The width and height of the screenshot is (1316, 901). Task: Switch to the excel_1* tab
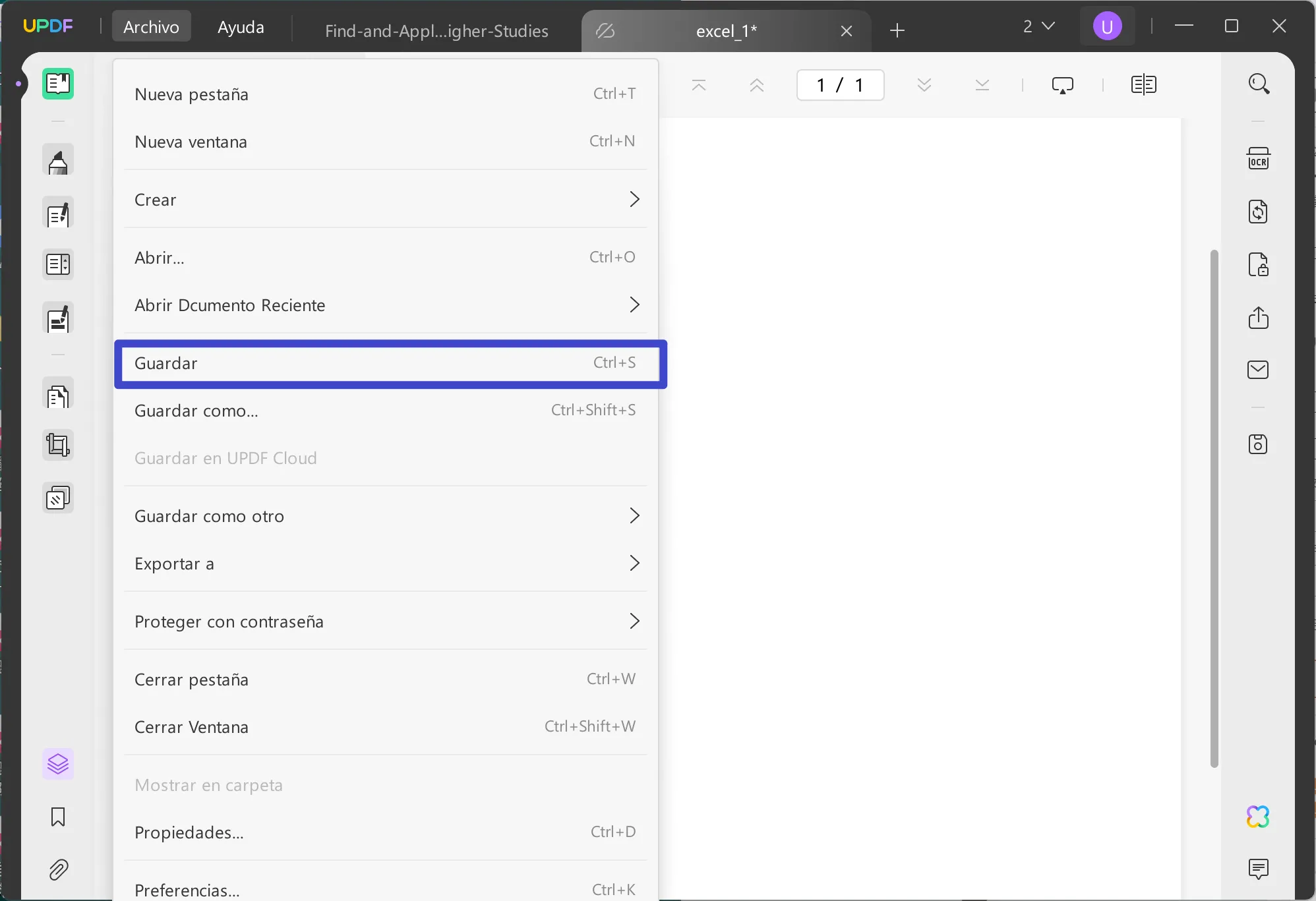pyautogui.click(x=727, y=30)
